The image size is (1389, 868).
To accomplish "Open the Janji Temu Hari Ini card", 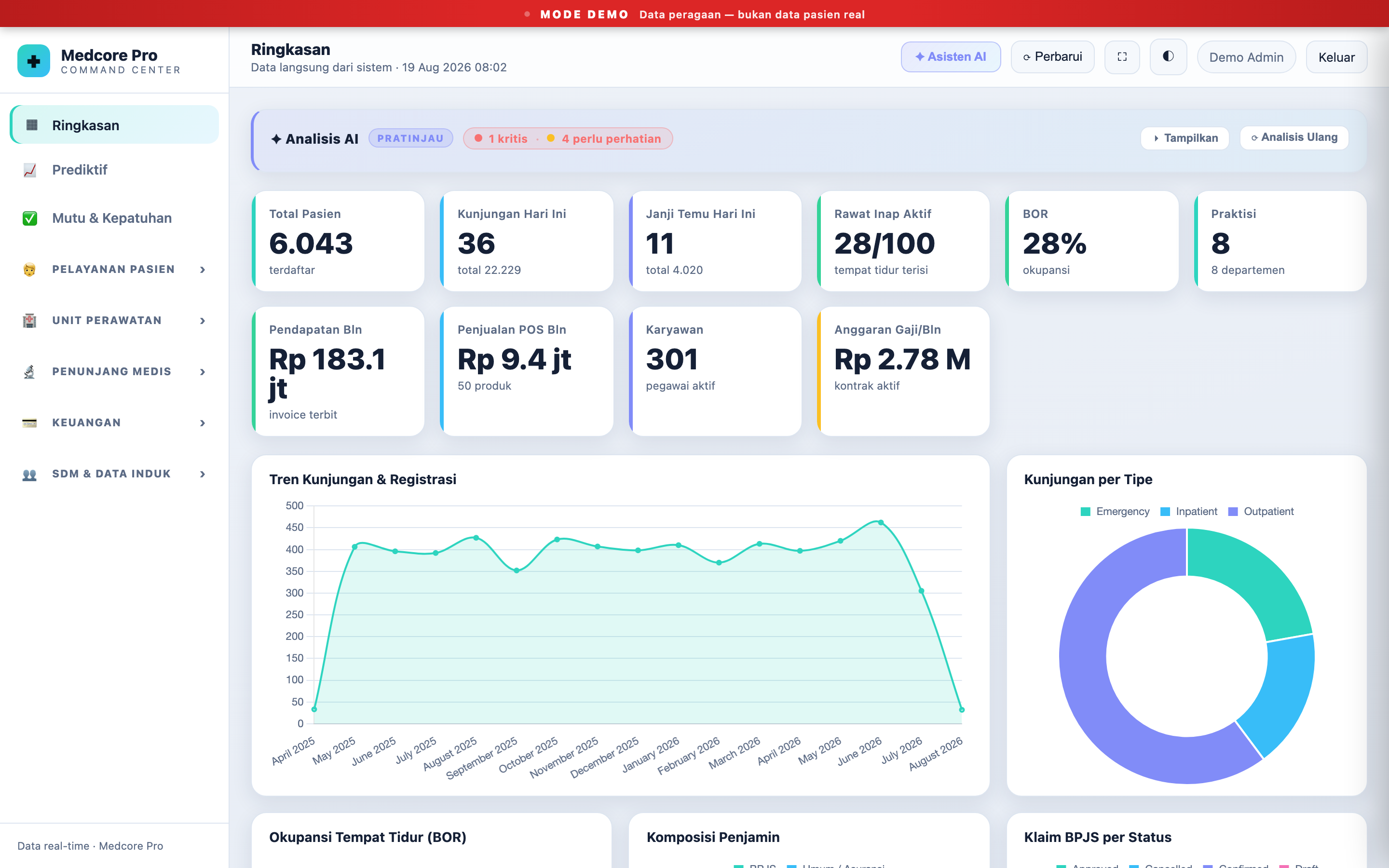I will [x=715, y=241].
